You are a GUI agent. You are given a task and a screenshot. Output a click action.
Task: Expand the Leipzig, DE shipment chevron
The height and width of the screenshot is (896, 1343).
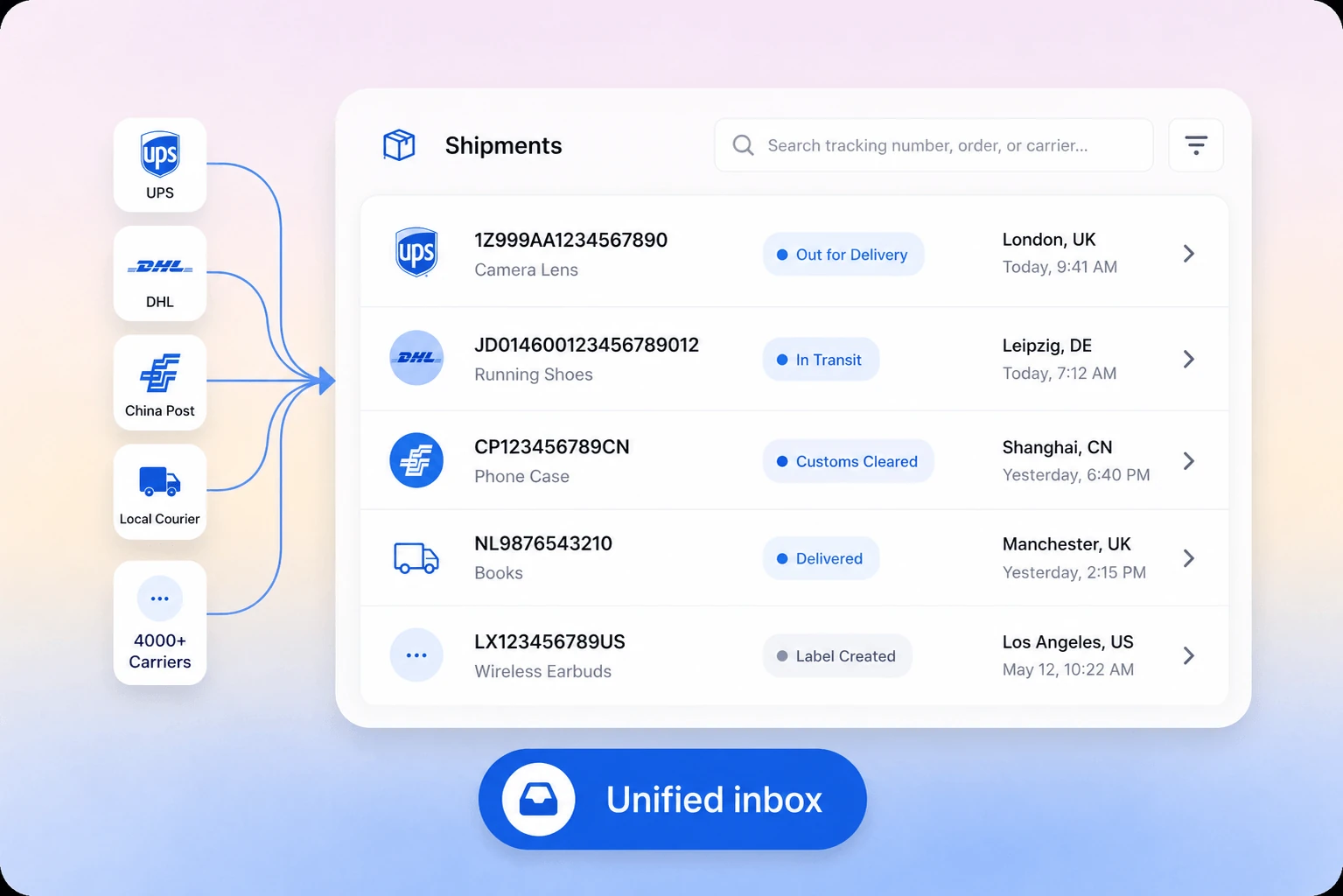point(1189,359)
